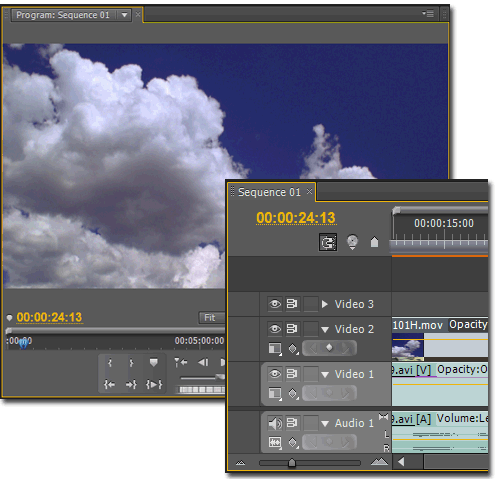Collapse the Video 2 track
Image resolution: width=500 pixels, height=479 pixels.
tap(325, 330)
